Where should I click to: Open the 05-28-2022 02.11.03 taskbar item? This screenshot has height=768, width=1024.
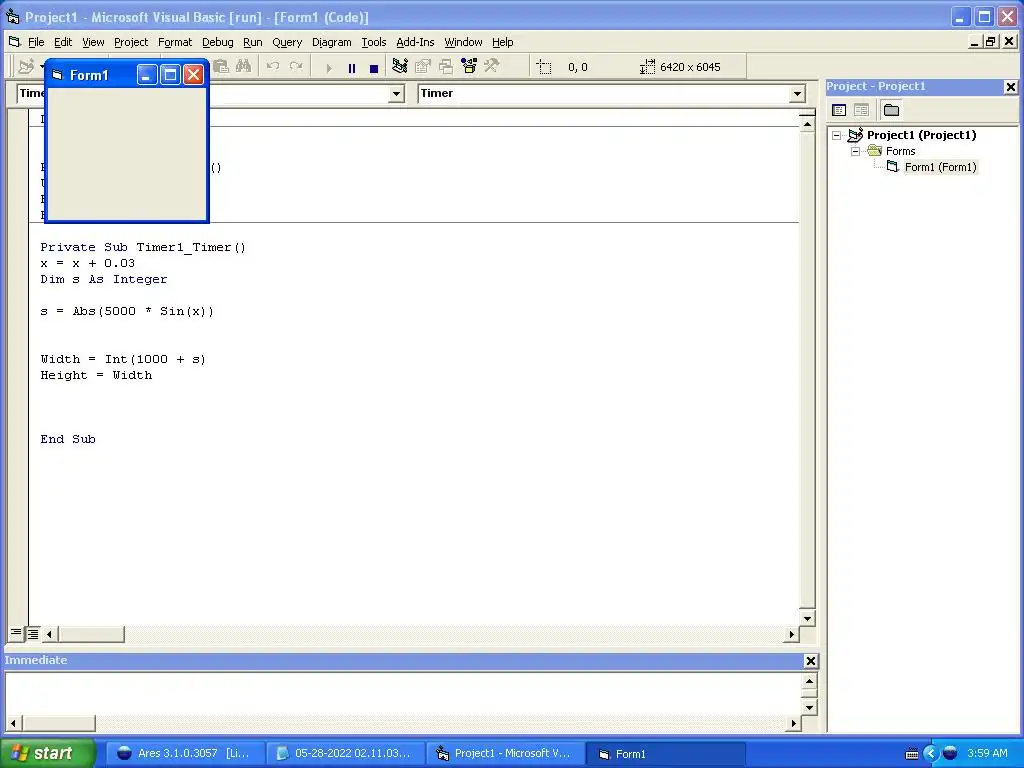[x=345, y=753]
